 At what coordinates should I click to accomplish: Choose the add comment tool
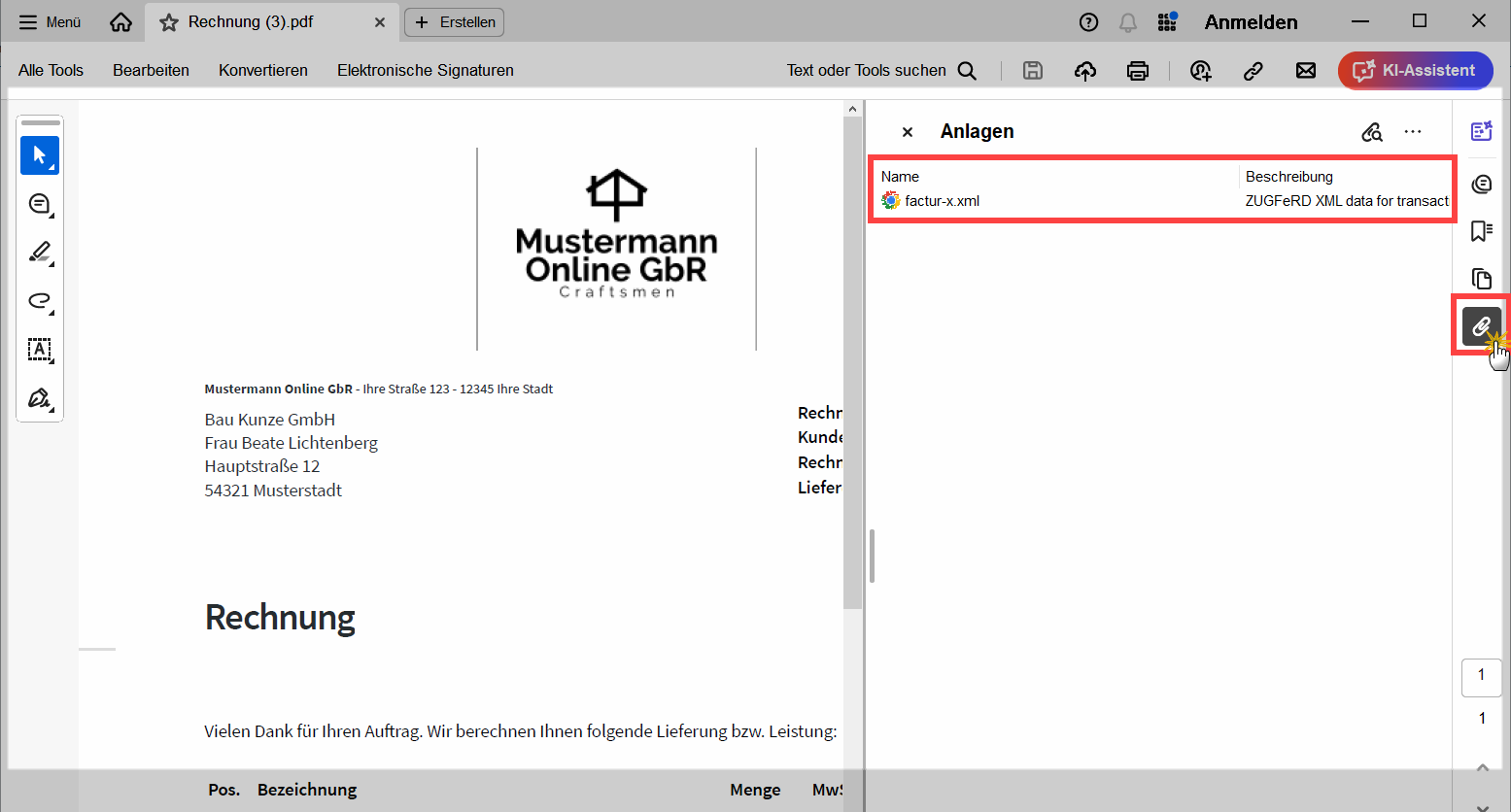tap(40, 204)
